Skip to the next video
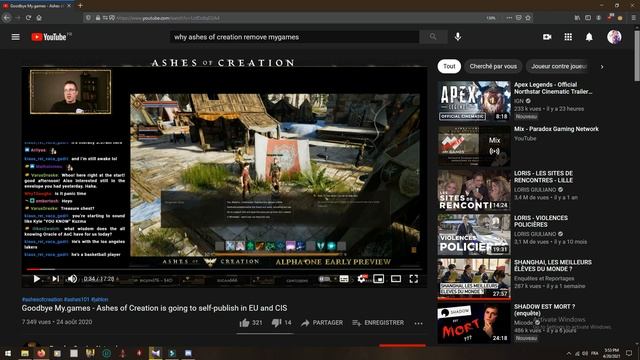This screenshot has width=640, height=360. (x=56, y=279)
